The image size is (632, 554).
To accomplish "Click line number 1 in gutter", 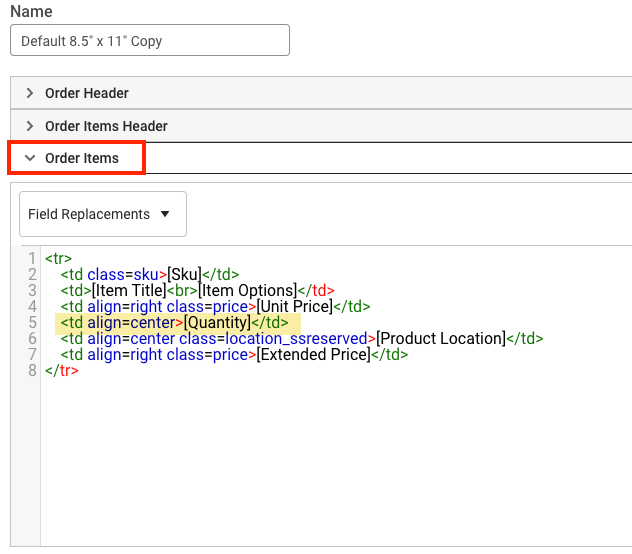I will (32, 258).
